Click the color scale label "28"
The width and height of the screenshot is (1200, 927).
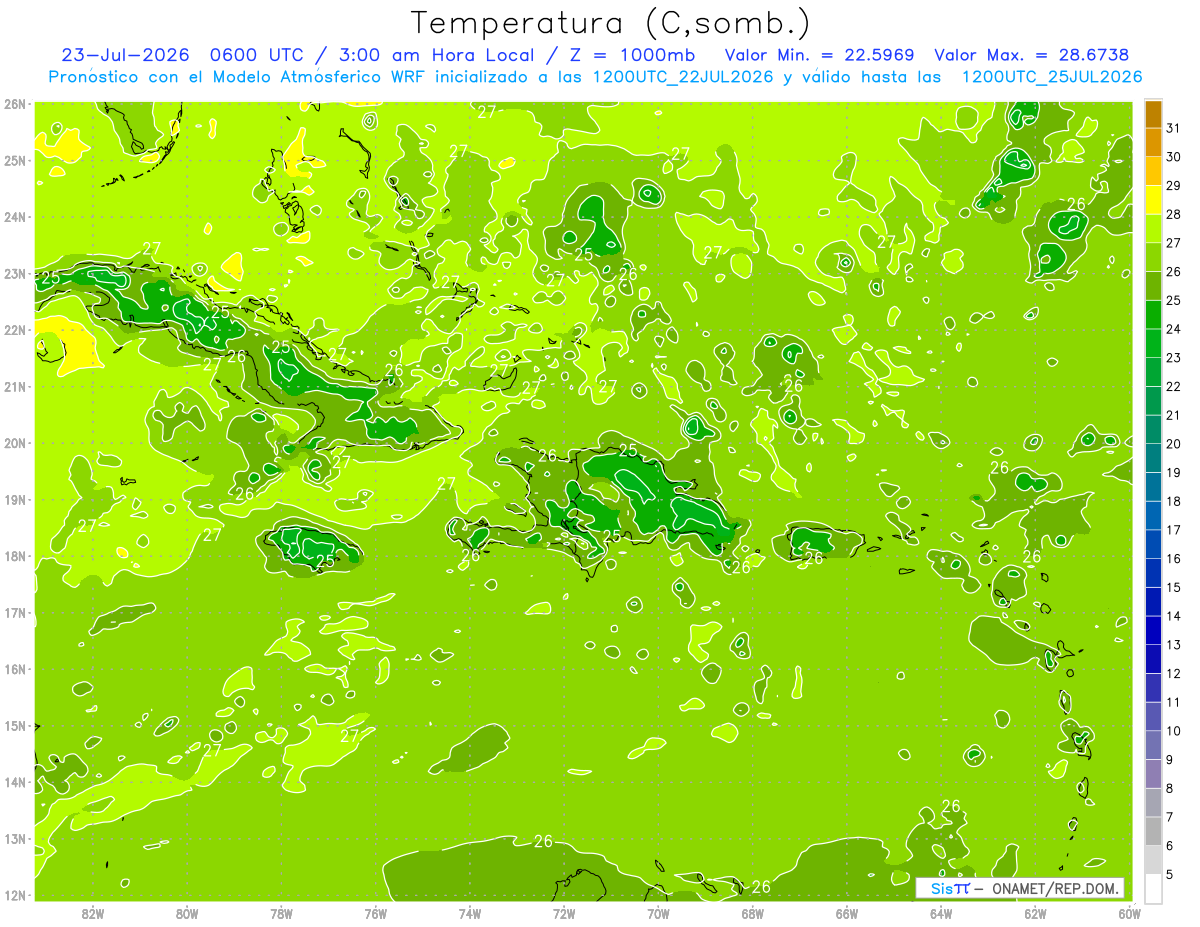1174,214
